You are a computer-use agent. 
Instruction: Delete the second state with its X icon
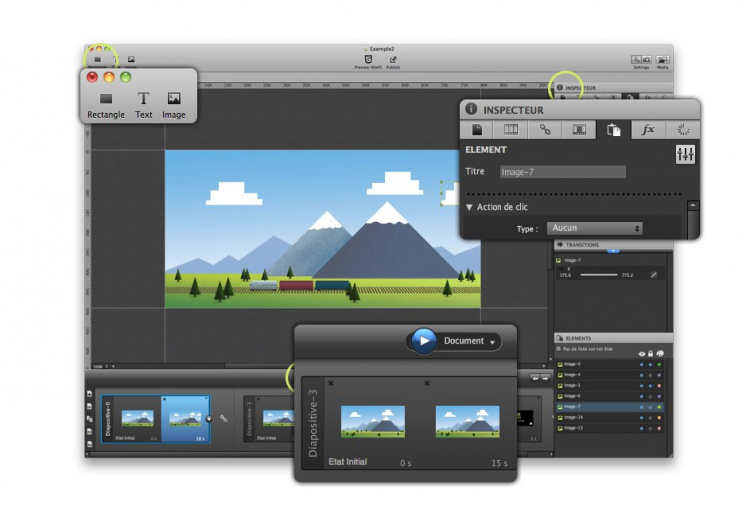pos(427,383)
